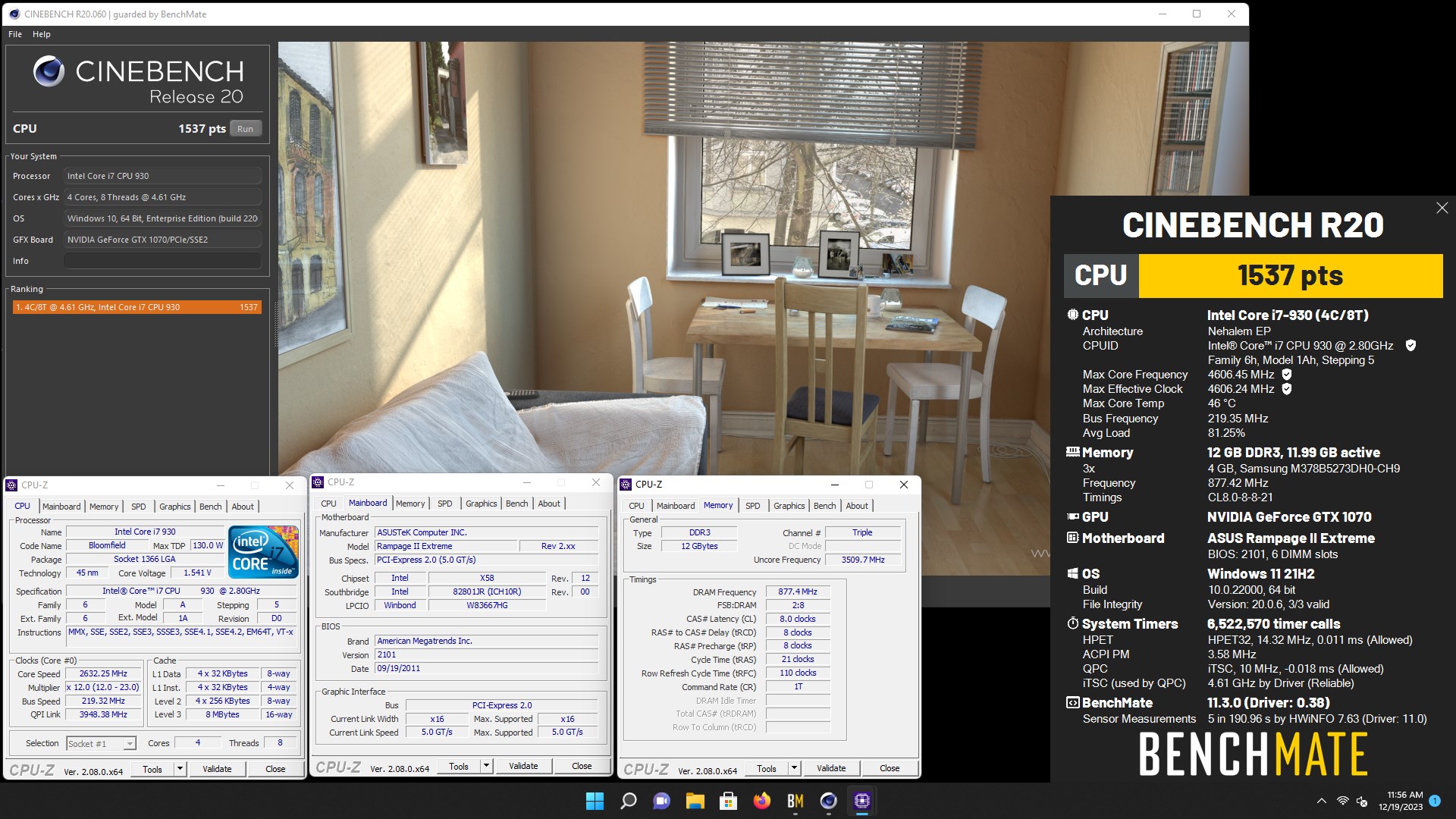Expand Tools dropdown arrow in middle CPU-Z window
The width and height of the screenshot is (1456, 819).
point(487,766)
